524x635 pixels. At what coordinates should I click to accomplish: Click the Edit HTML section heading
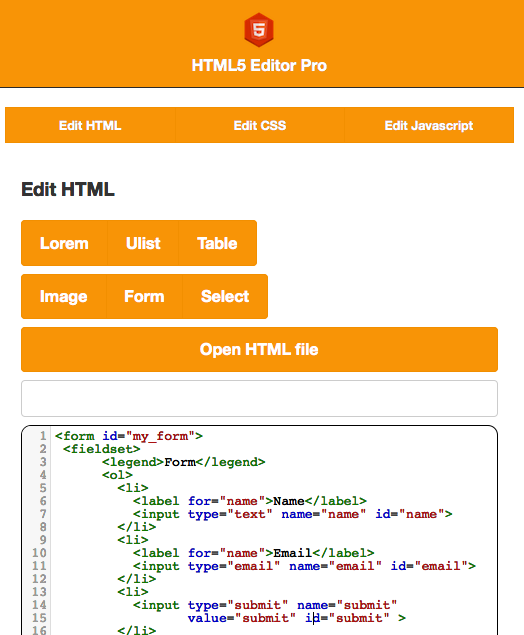pos(68,190)
